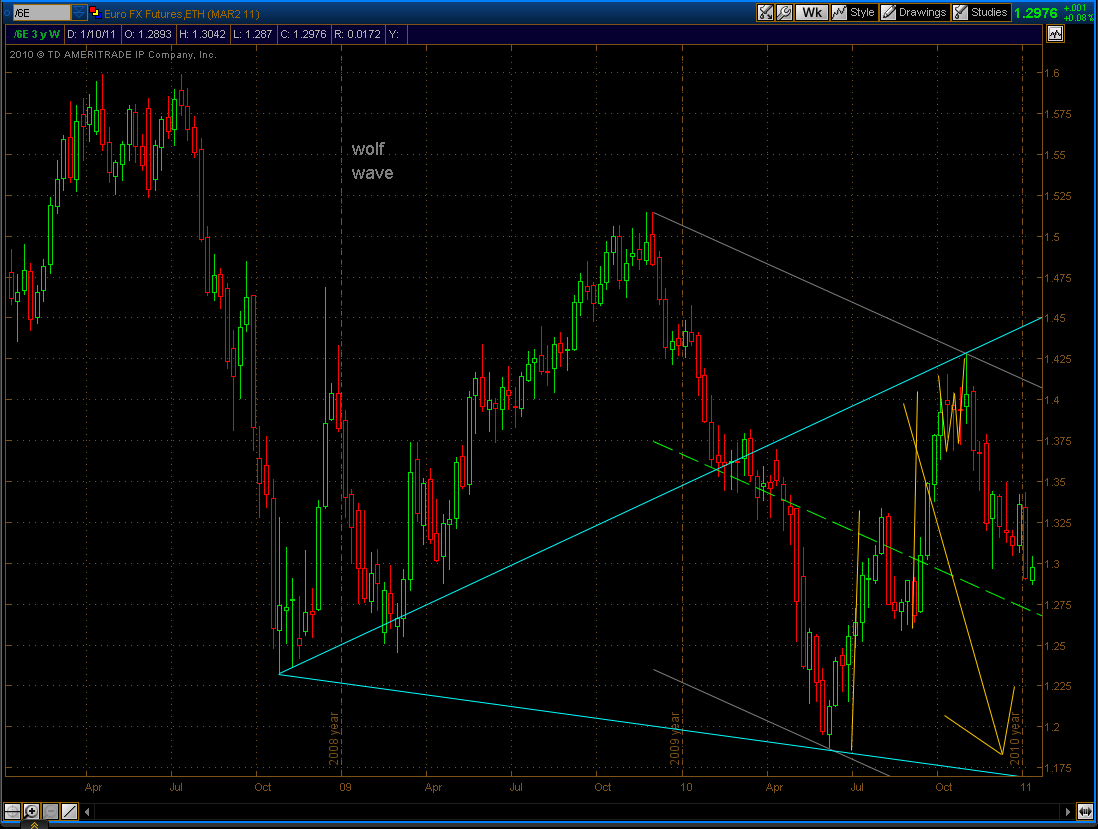Click the '2008 year' vertical marker label
1098x829 pixels.
(x=334, y=739)
